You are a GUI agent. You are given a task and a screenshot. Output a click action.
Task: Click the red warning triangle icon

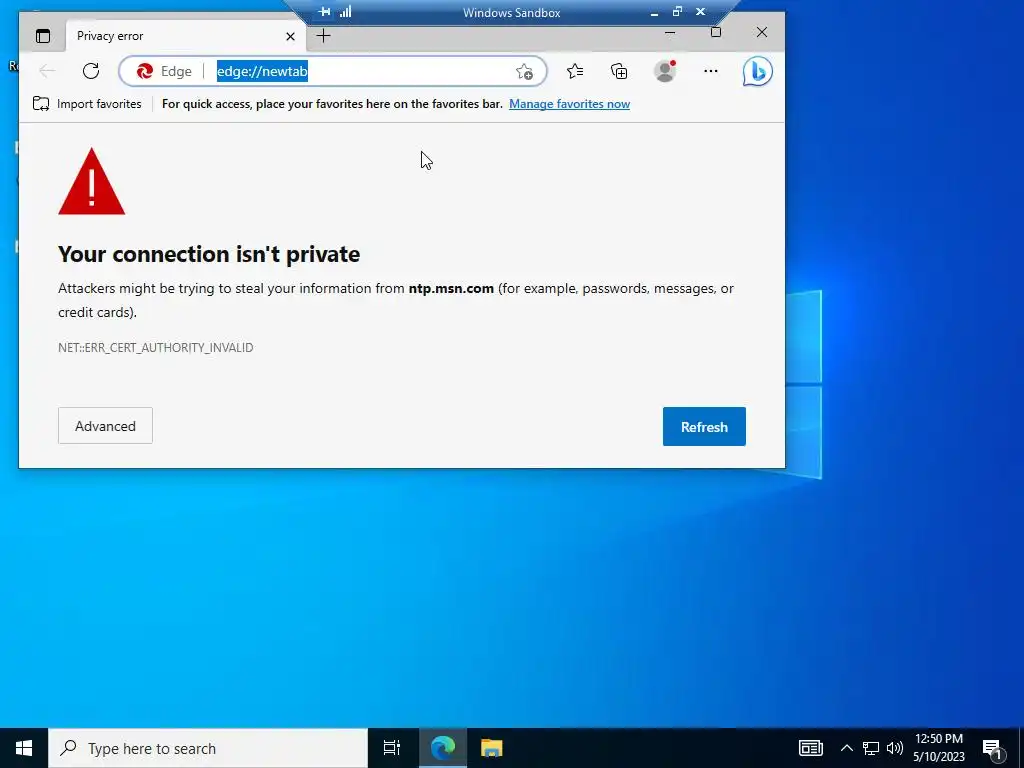tap(91, 182)
